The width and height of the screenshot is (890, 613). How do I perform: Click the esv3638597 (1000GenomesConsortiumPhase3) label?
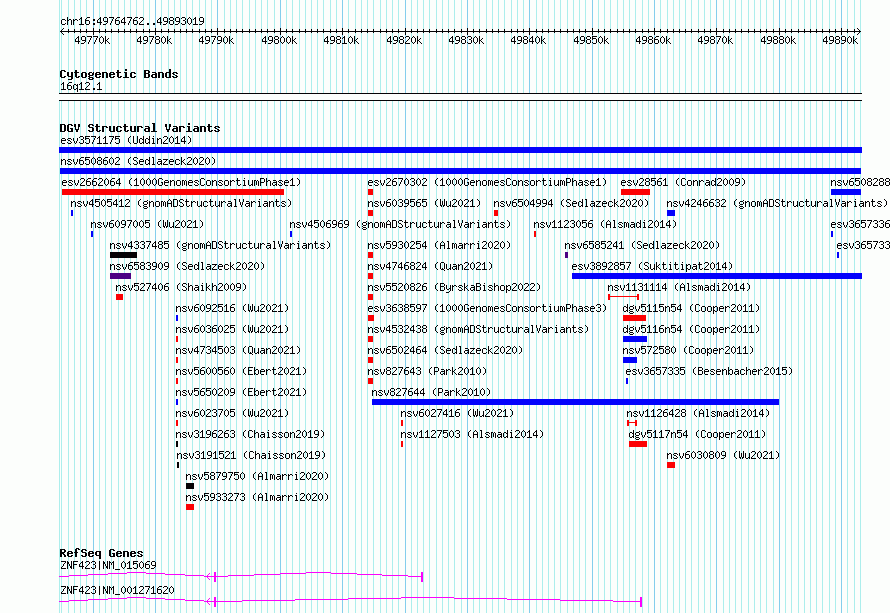pyautogui.click(x=487, y=308)
